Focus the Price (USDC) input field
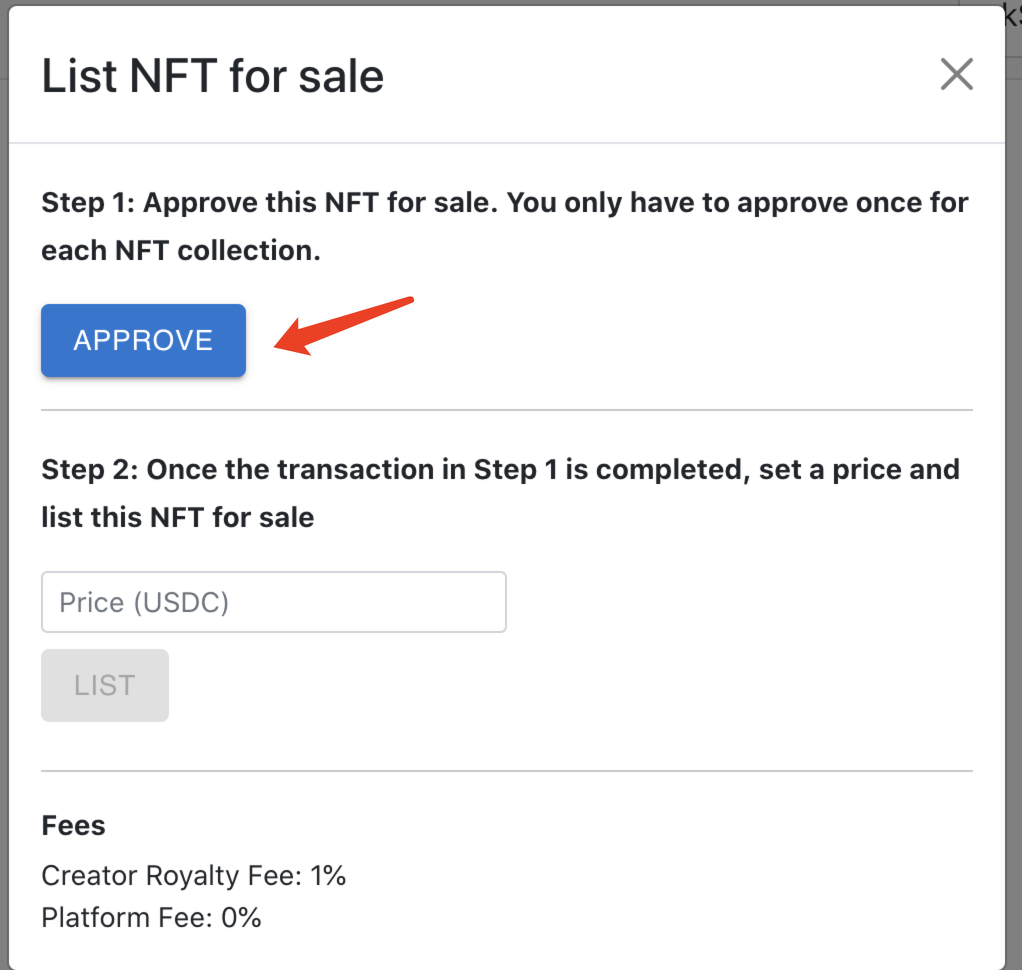Screen dimensions: 1022x970 [x=273, y=602]
